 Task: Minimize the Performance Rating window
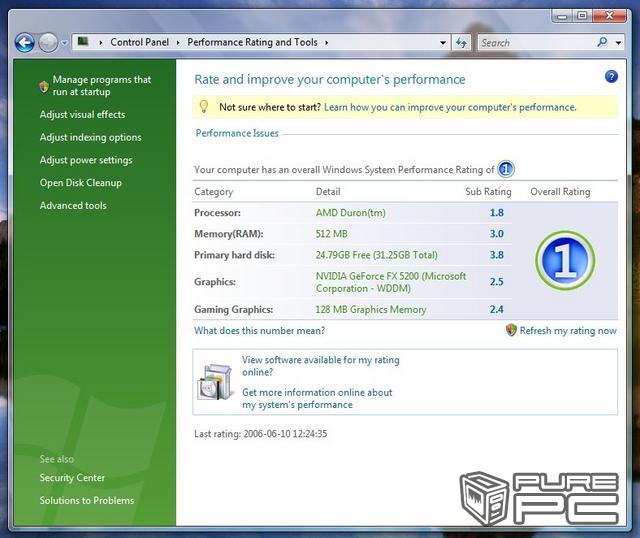(x=562, y=16)
